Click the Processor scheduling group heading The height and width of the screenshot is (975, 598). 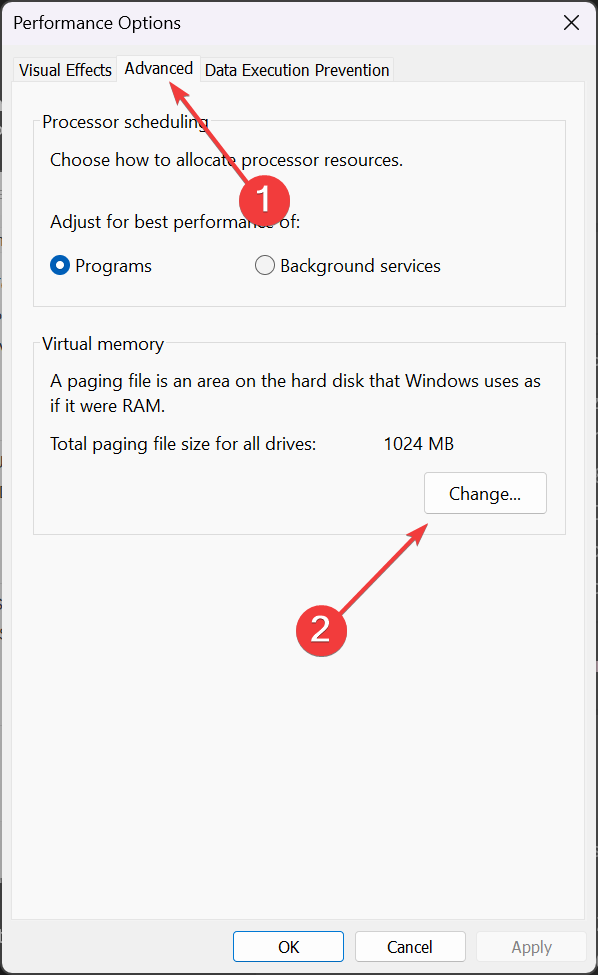click(125, 122)
